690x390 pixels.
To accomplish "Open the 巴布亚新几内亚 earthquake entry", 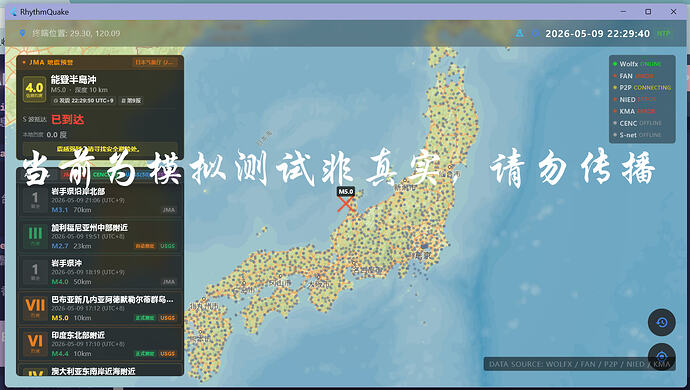I will [100, 308].
